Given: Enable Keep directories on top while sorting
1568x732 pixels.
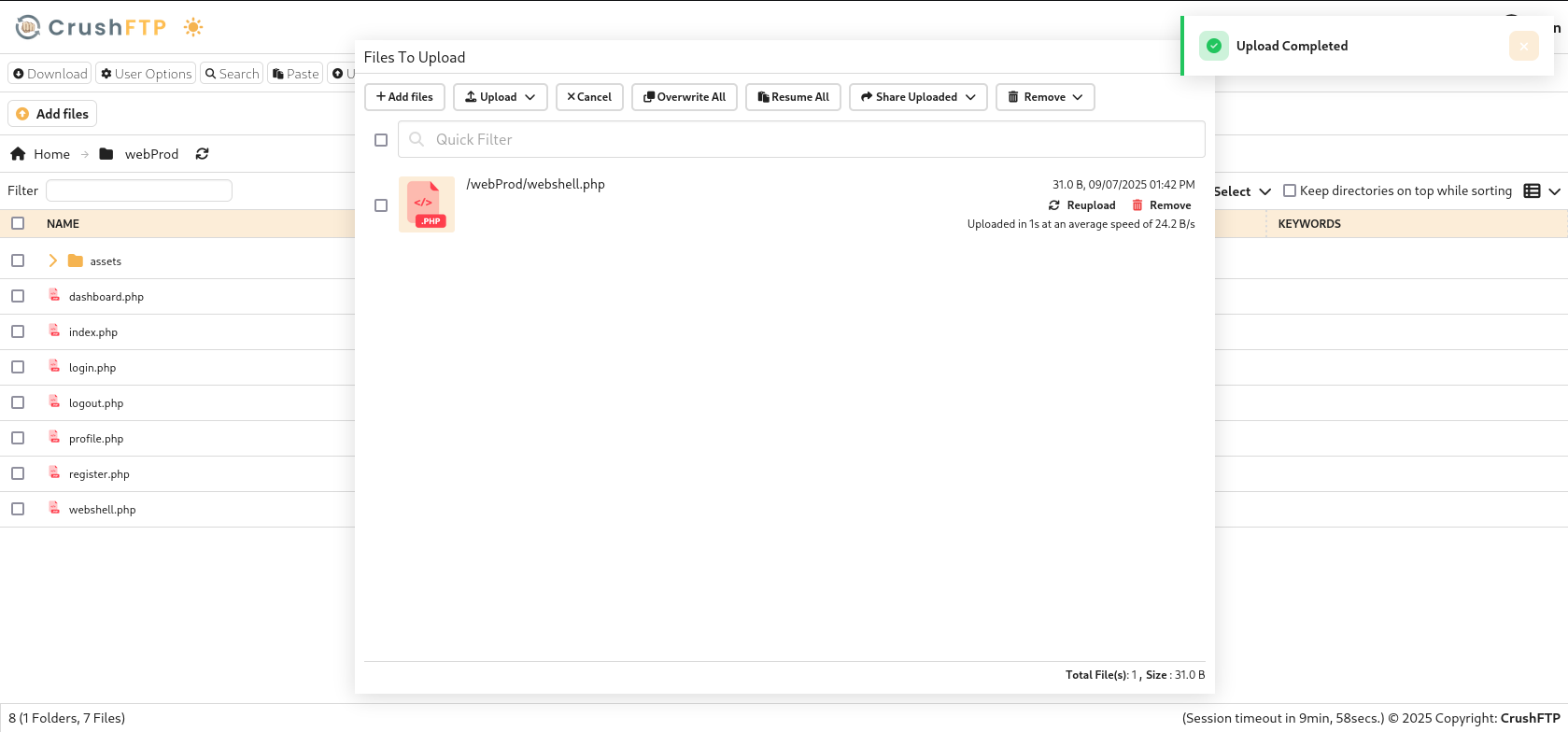Looking at the screenshot, I should point(1290,190).
